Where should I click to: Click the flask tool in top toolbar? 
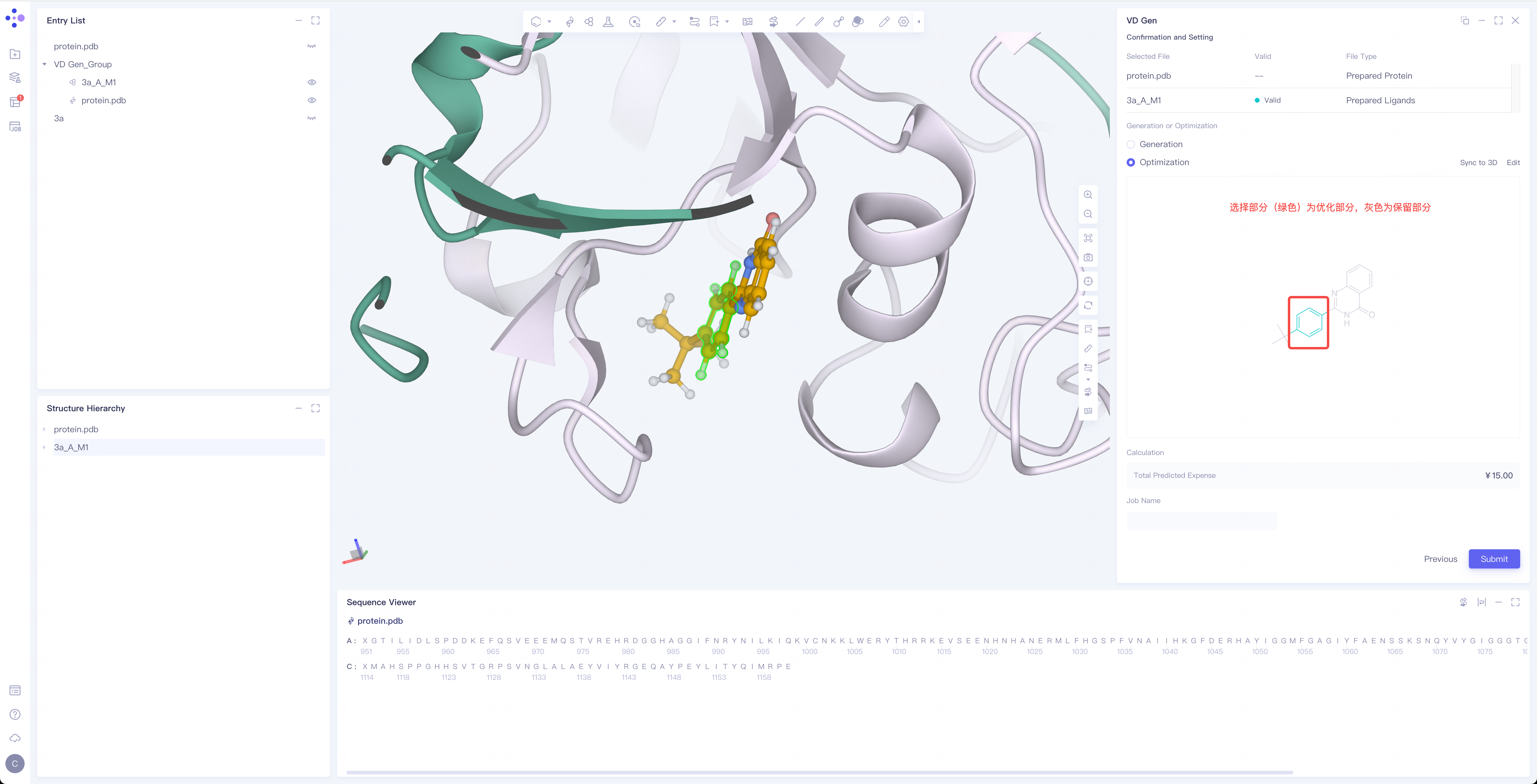point(608,22)
